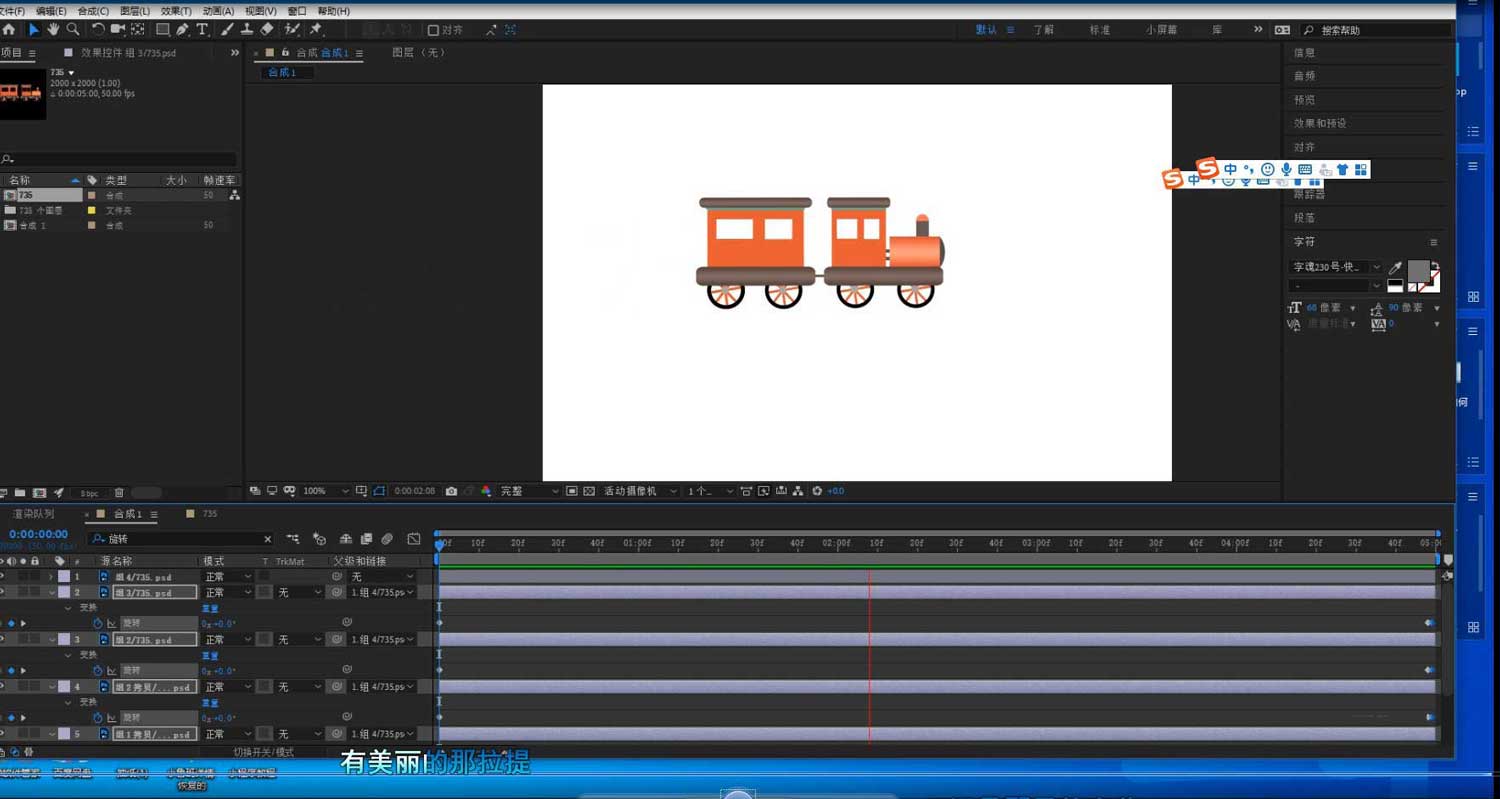The width and height of the screenshot is (1500, 799).
Task: Select the Zoom magnifier tool
Action: point(73,30)
